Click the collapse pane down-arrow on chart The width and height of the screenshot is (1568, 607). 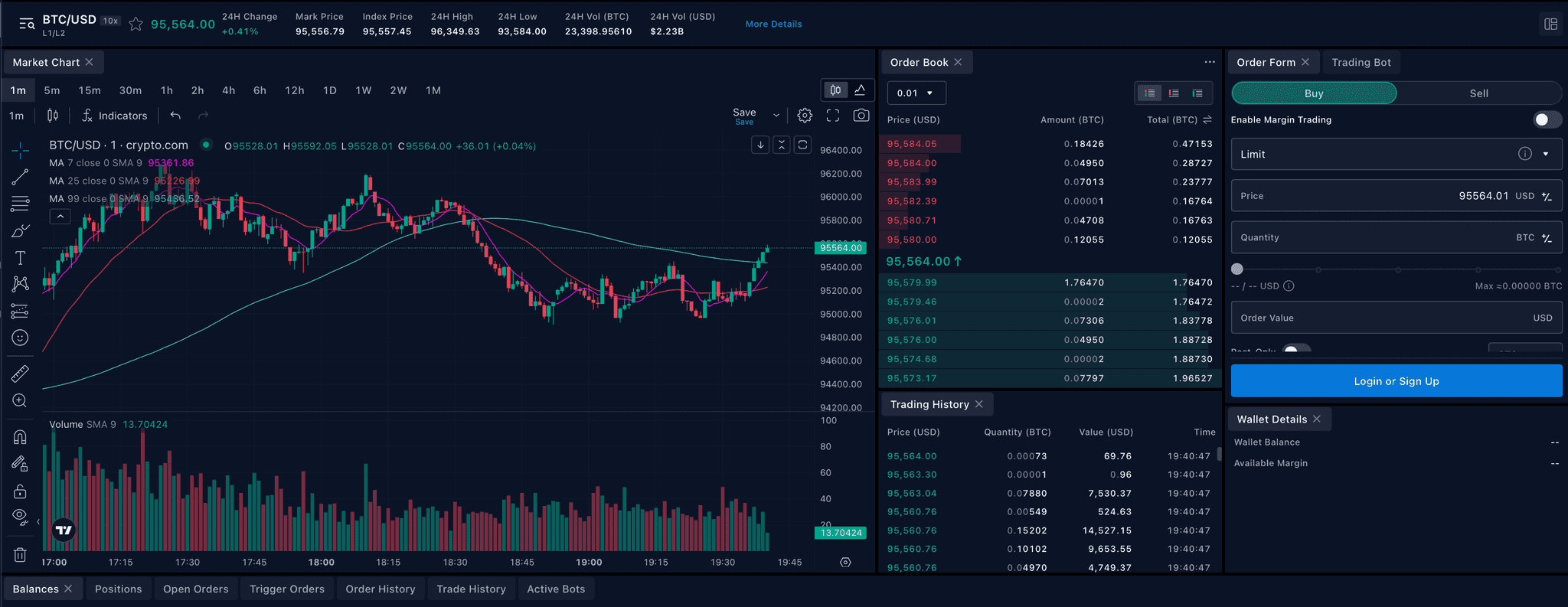[760, 145]
